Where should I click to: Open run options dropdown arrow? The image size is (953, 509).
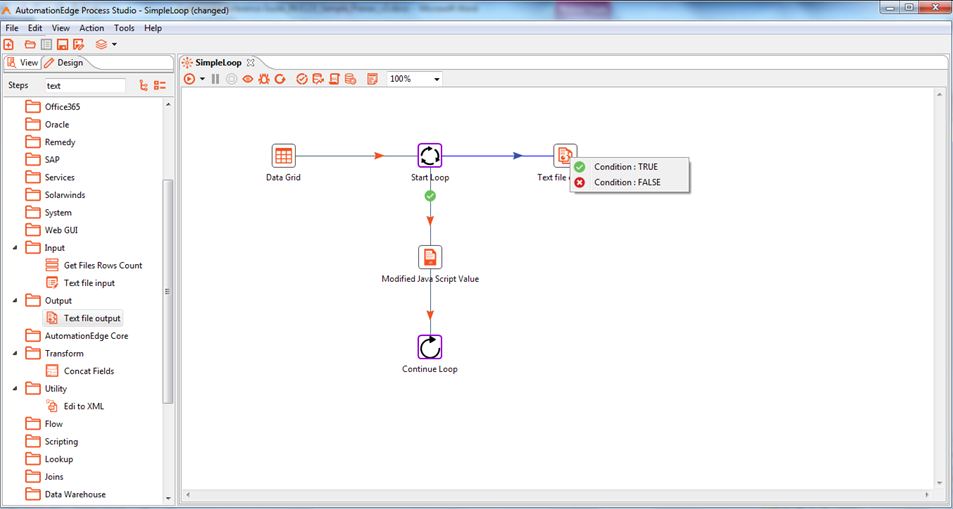coord(202,79)
